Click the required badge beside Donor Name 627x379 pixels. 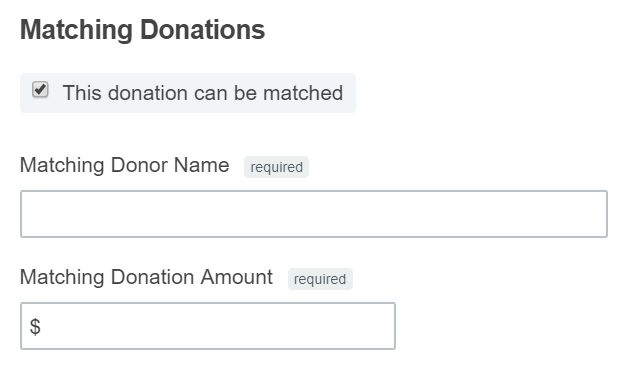[x=276, y=167]
